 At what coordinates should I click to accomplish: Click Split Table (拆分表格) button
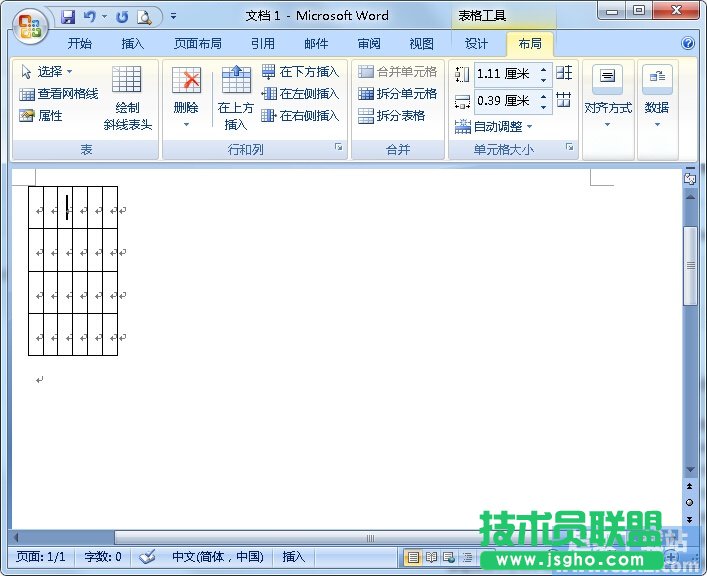392,116
